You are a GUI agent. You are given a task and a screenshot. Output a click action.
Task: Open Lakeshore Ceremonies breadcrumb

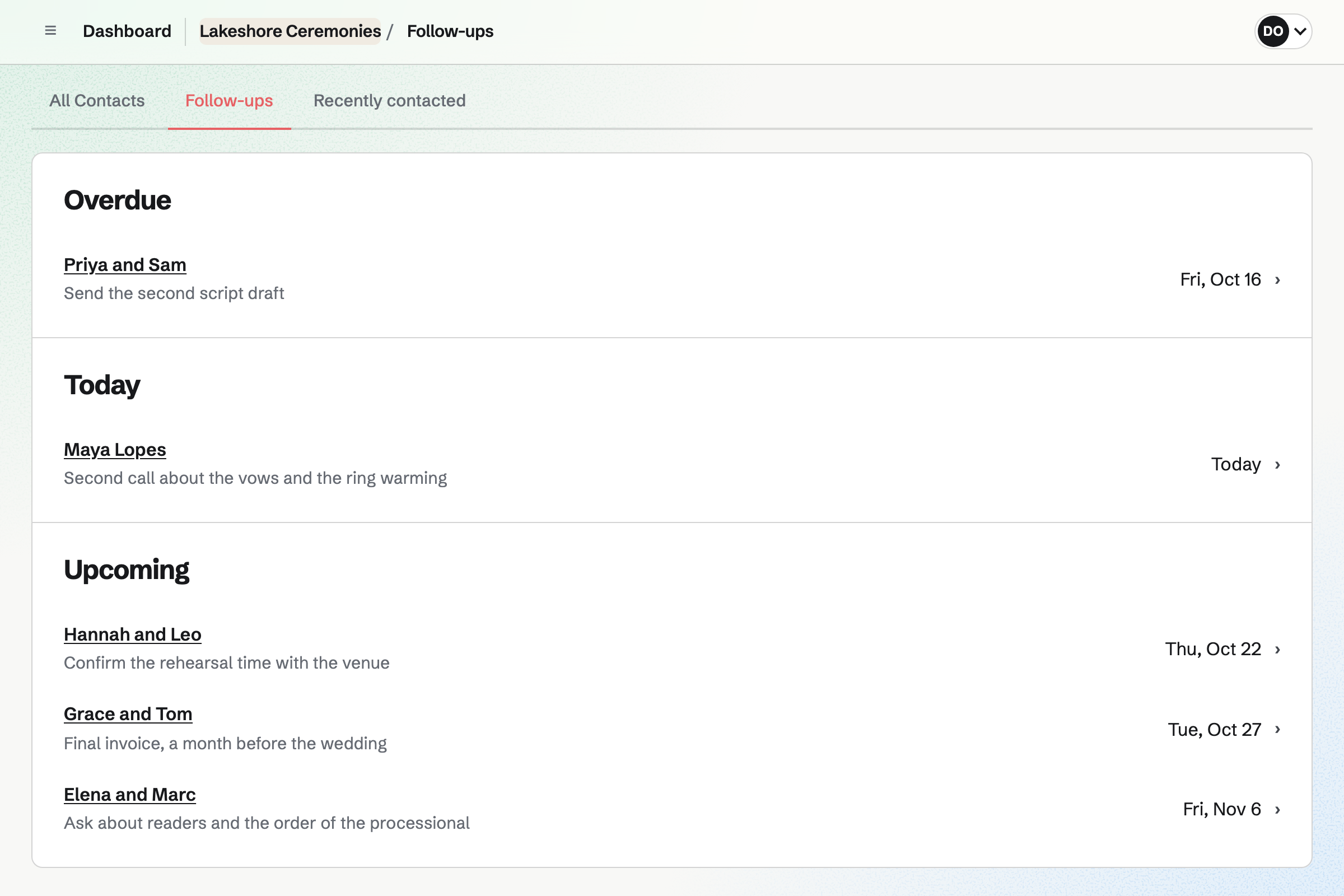tap(290, 31)
